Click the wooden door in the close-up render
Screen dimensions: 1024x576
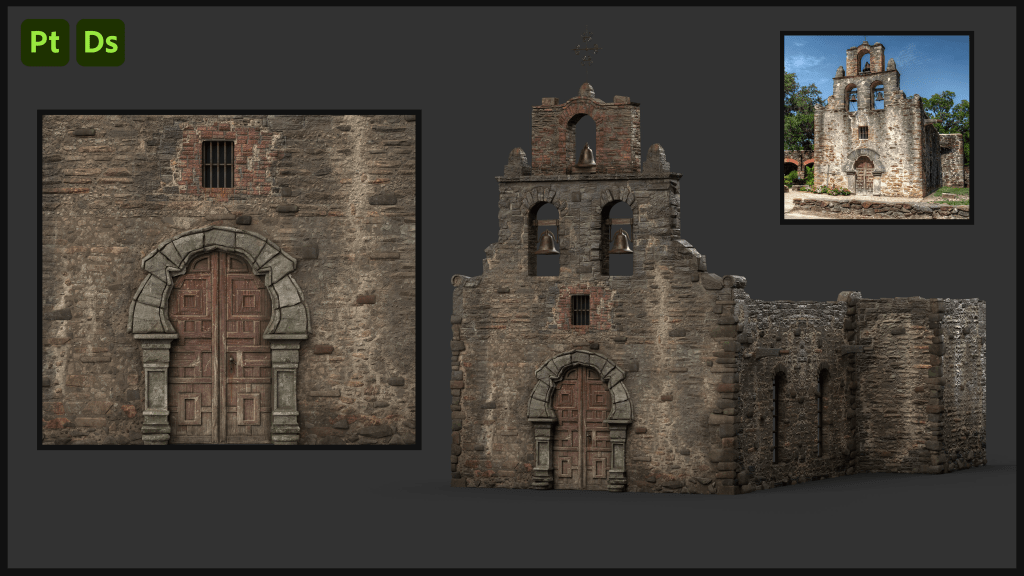[220, 350]
